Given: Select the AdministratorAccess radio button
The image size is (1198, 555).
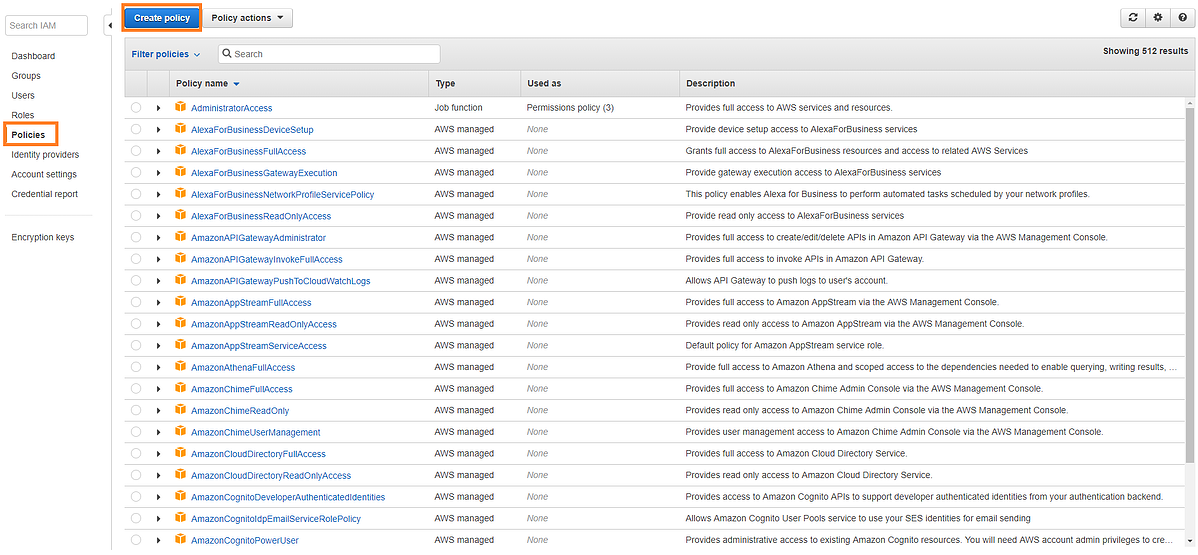Looking at the screenshot, I should click(135, 108).
